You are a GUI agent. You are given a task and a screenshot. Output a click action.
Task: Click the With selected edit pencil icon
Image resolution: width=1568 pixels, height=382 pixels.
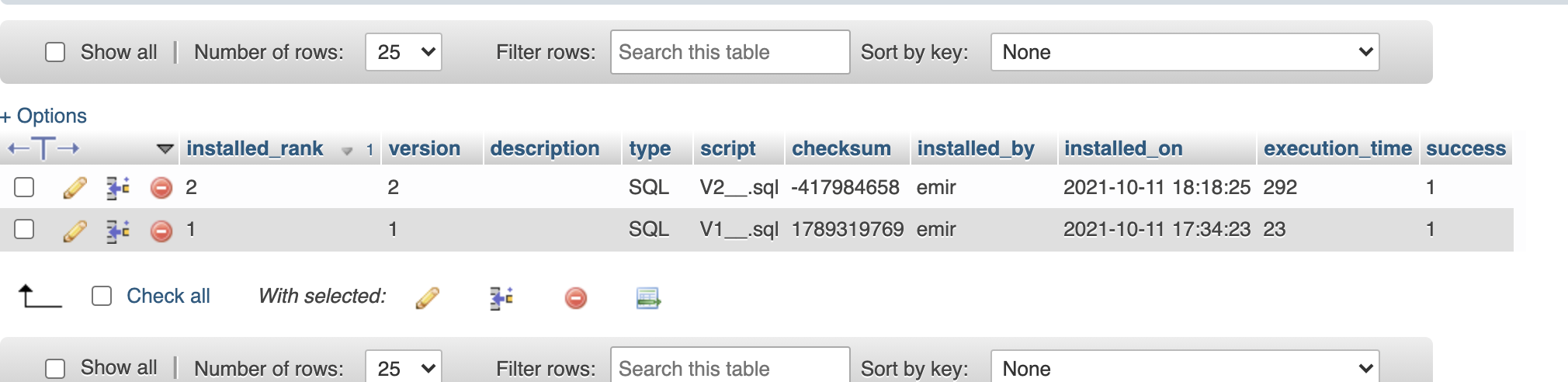427,298
